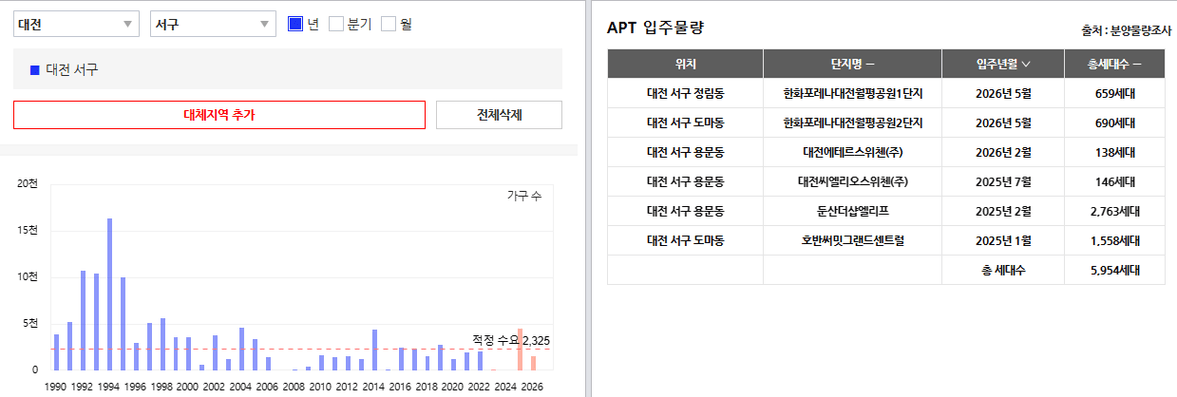Select 둔산더샵엘리프 cell
The width and height of the screenshot is (1177, 397).
pyautogui.click(x=852, y=212)
